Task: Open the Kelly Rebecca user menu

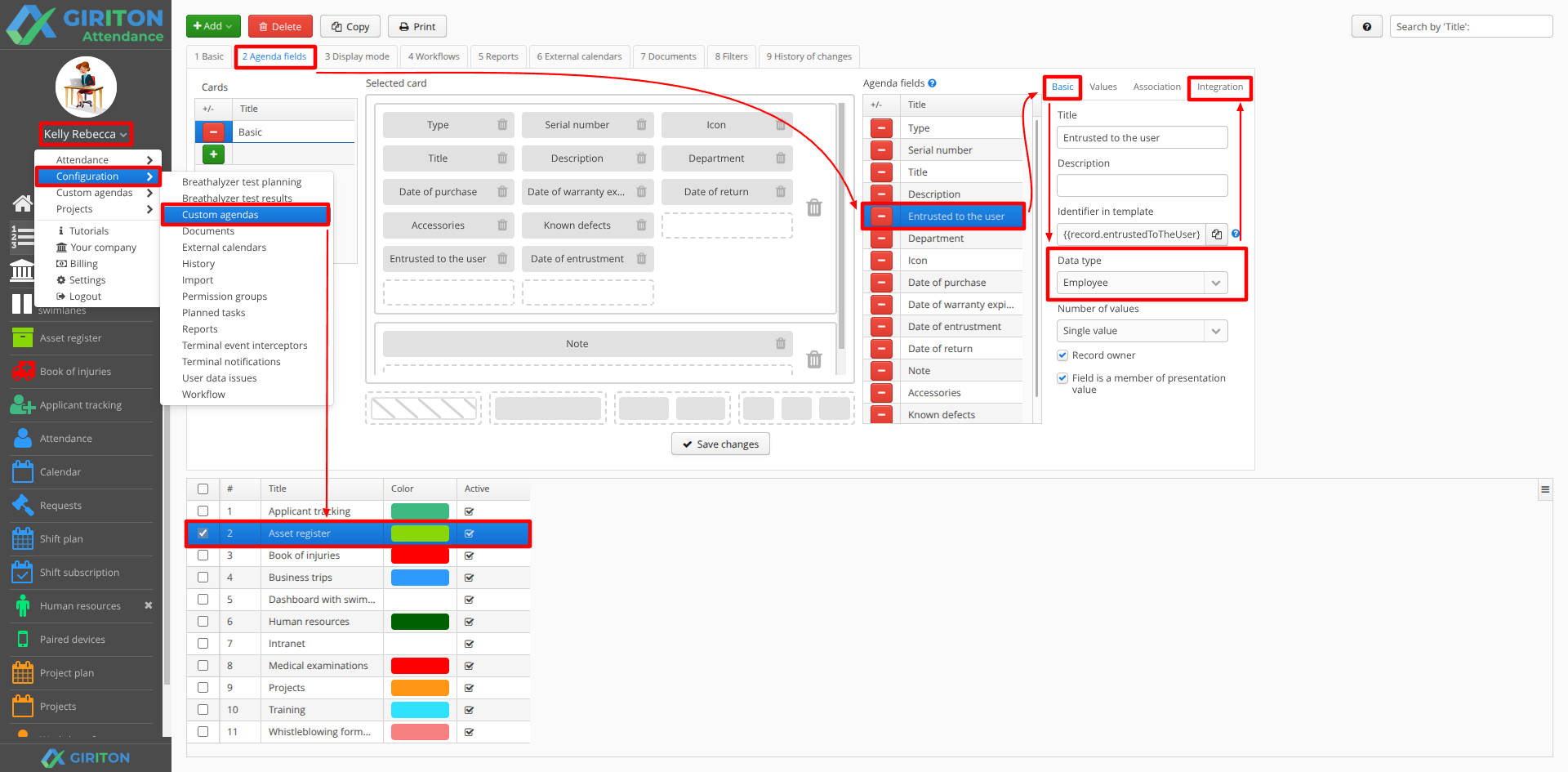Action: (85, 134)
